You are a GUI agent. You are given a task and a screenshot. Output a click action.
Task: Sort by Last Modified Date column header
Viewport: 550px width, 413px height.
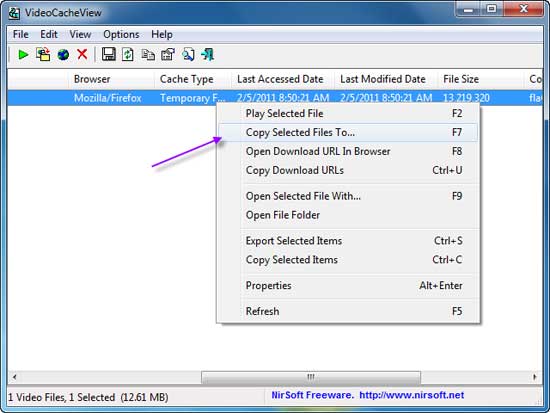tap(386, 79)
